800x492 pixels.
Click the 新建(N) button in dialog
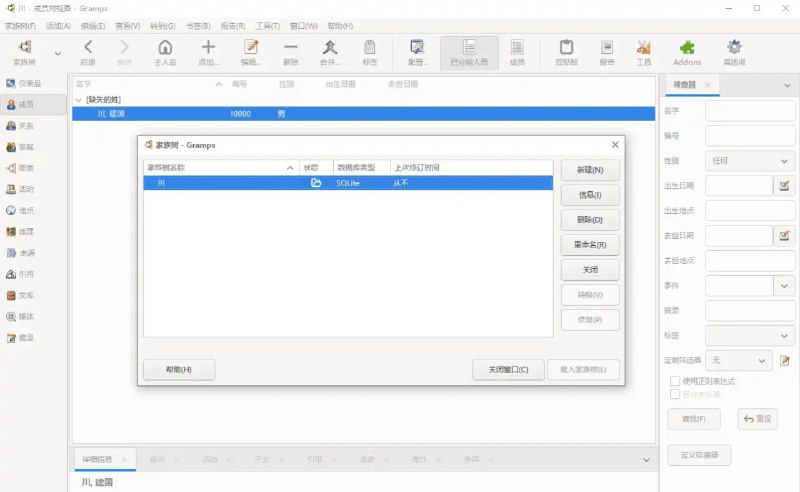point(590,170)
